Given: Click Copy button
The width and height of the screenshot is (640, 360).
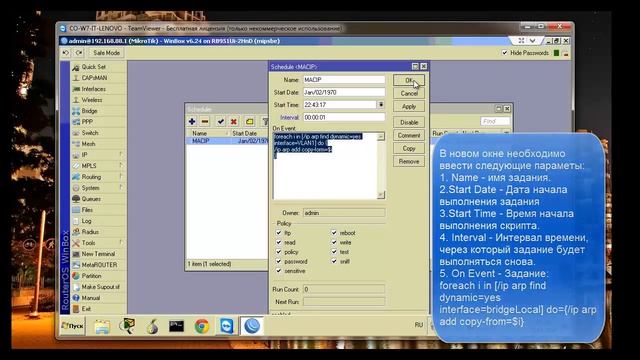Looking at the screenshot, I should pos(409,149).
